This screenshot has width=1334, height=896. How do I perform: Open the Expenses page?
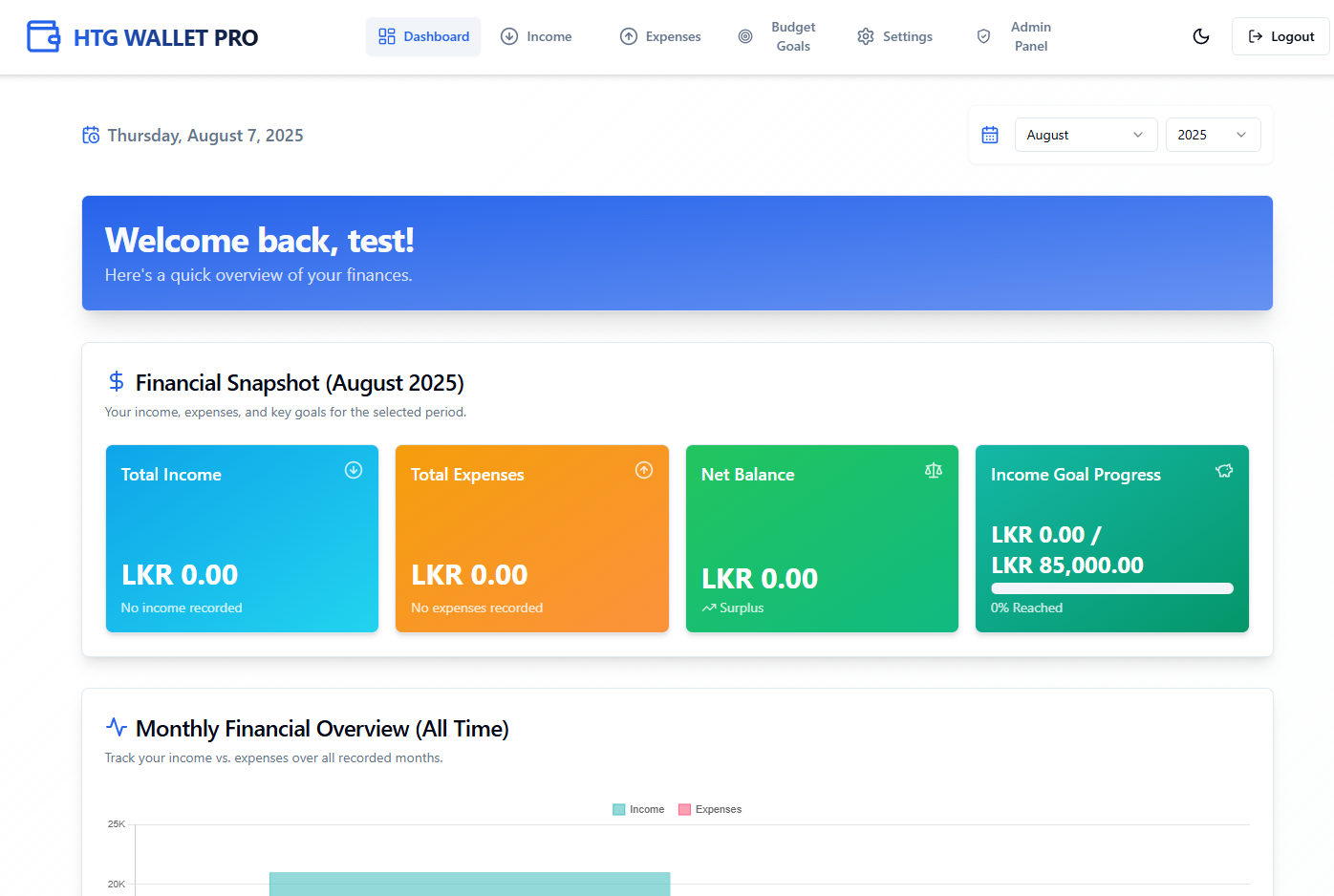(660, 36)
